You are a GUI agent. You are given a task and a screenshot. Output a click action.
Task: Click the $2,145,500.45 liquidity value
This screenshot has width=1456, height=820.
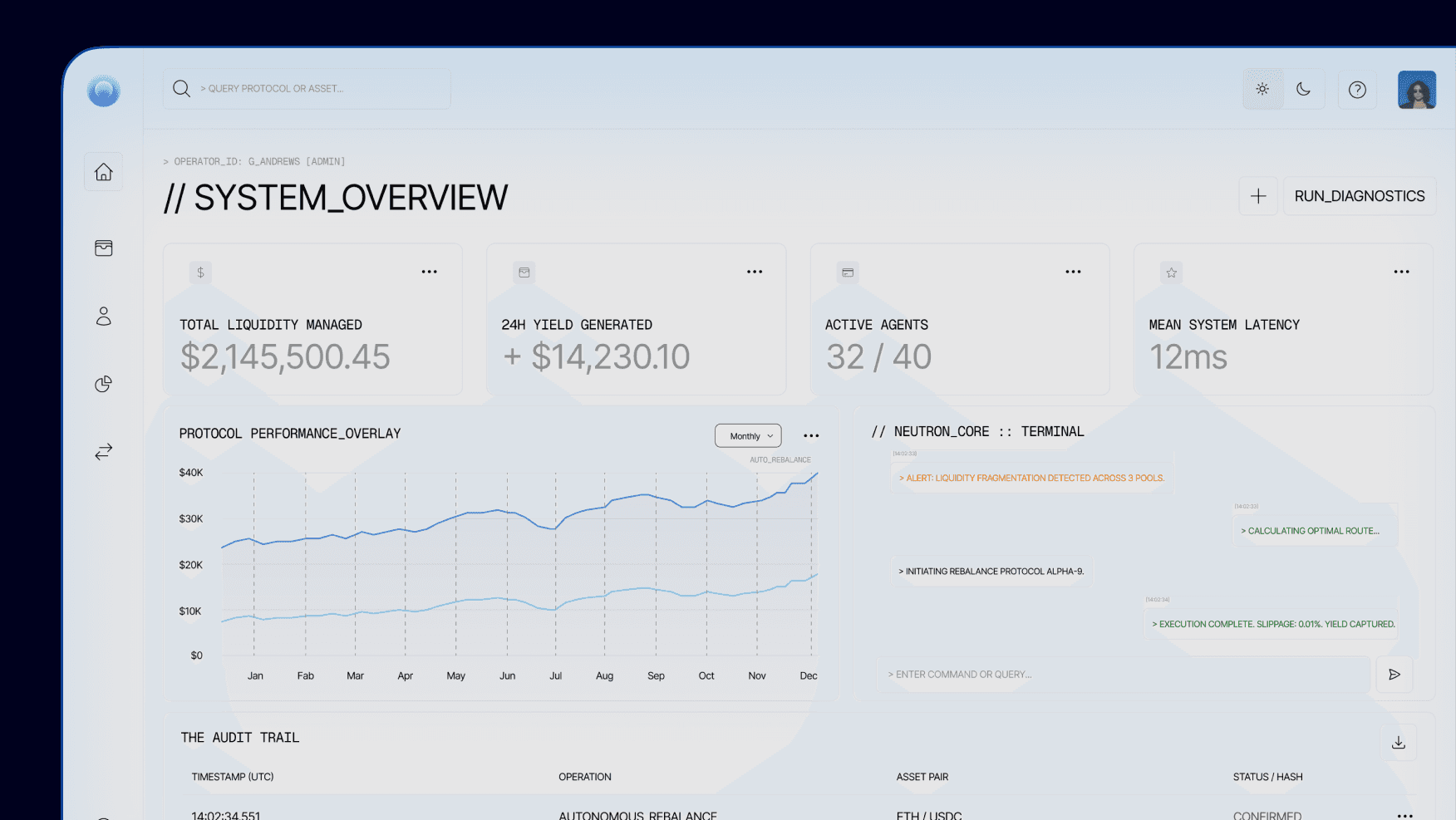click(285, 357)
